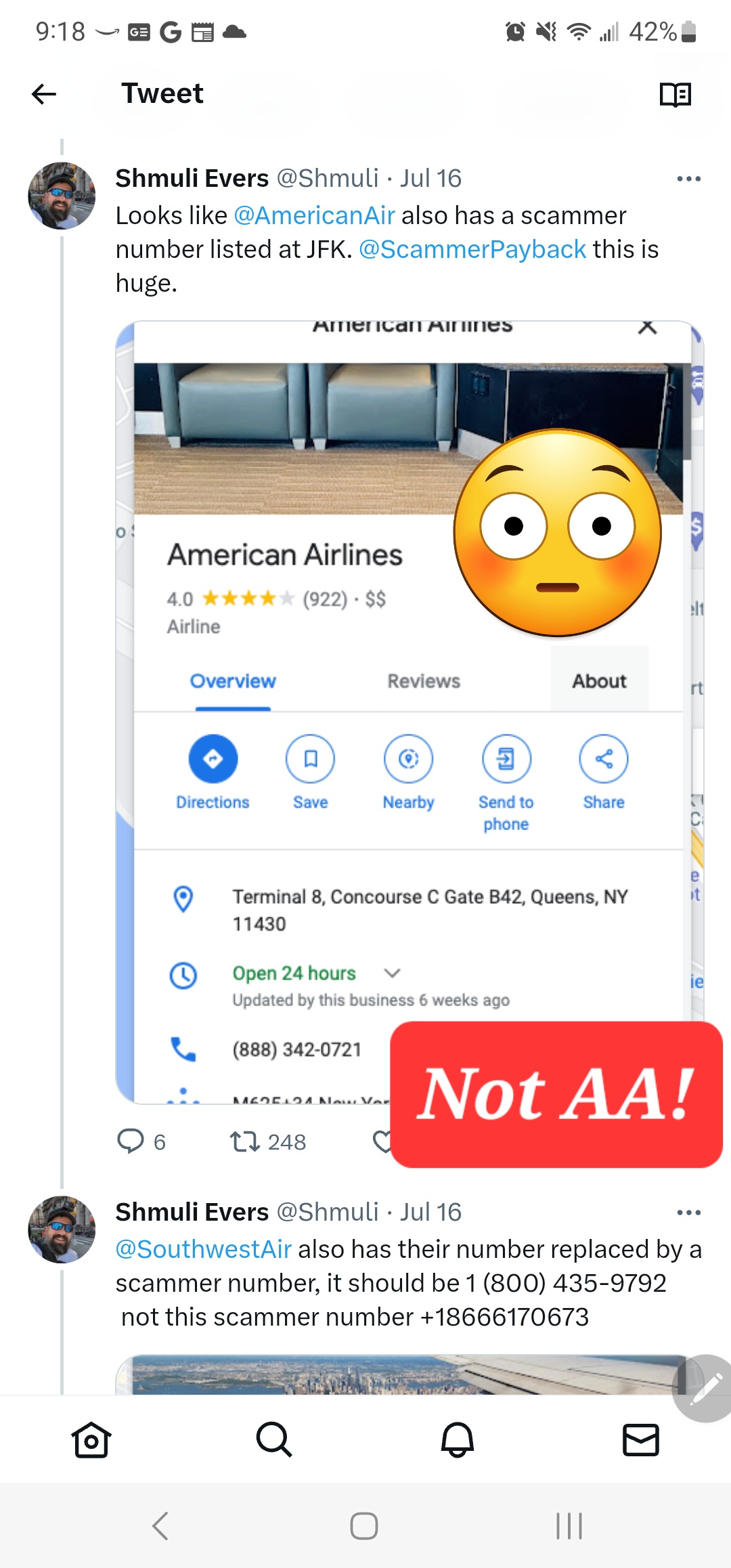The height and width of the screenshot is (1568, 731).
Task: Tap the Android home navigation button
Action: point(364,1525)
